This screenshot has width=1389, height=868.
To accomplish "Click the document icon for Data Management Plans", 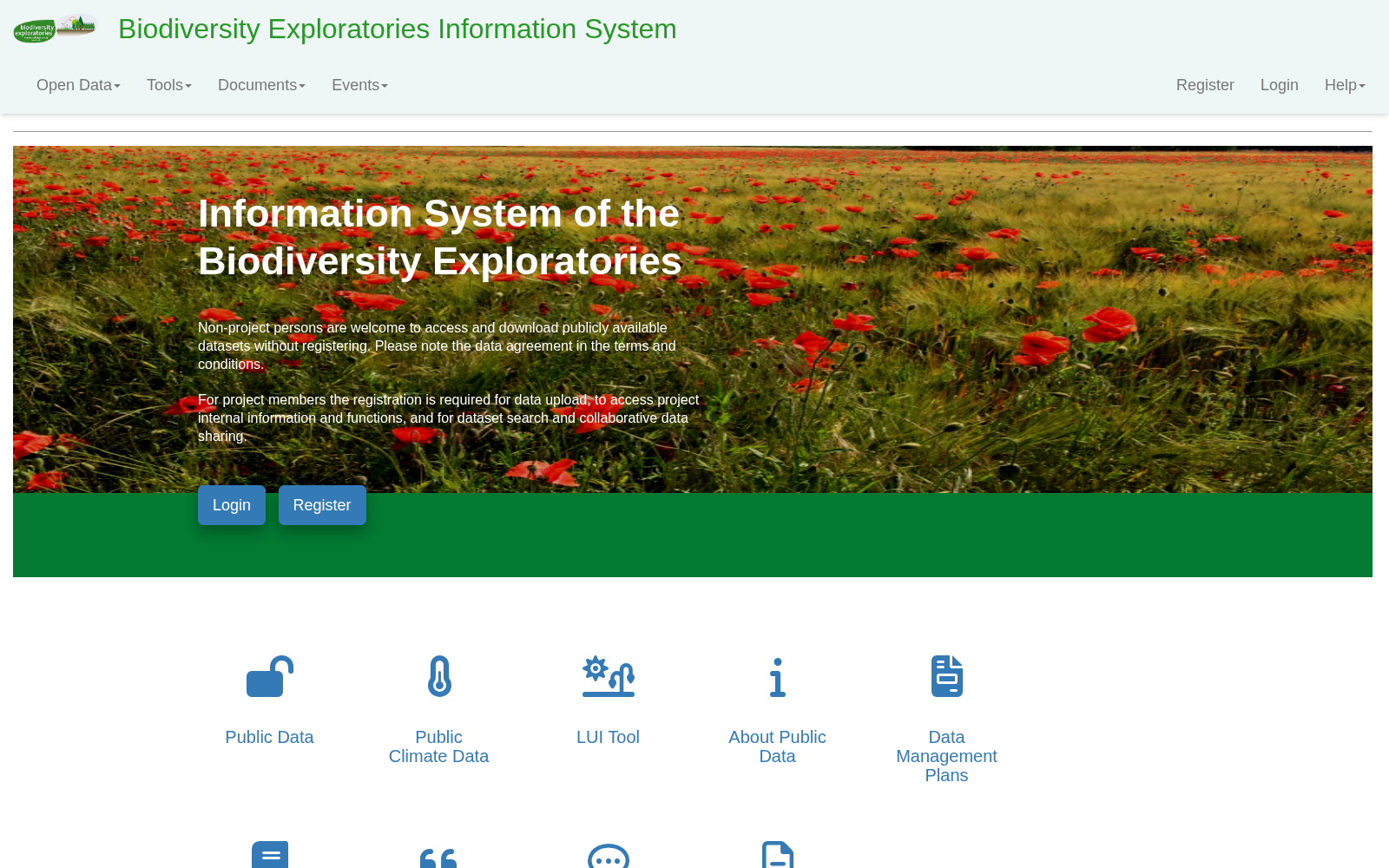I will (947, 676).
